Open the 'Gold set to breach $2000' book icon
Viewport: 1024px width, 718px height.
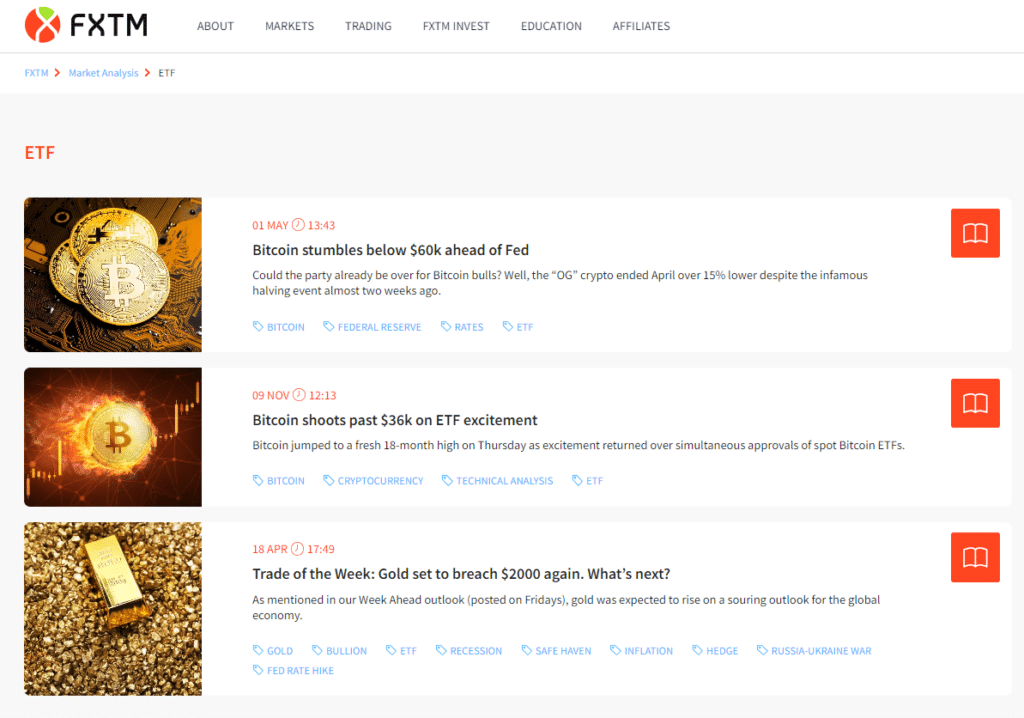pyautogui.click(x=975, y=557)
